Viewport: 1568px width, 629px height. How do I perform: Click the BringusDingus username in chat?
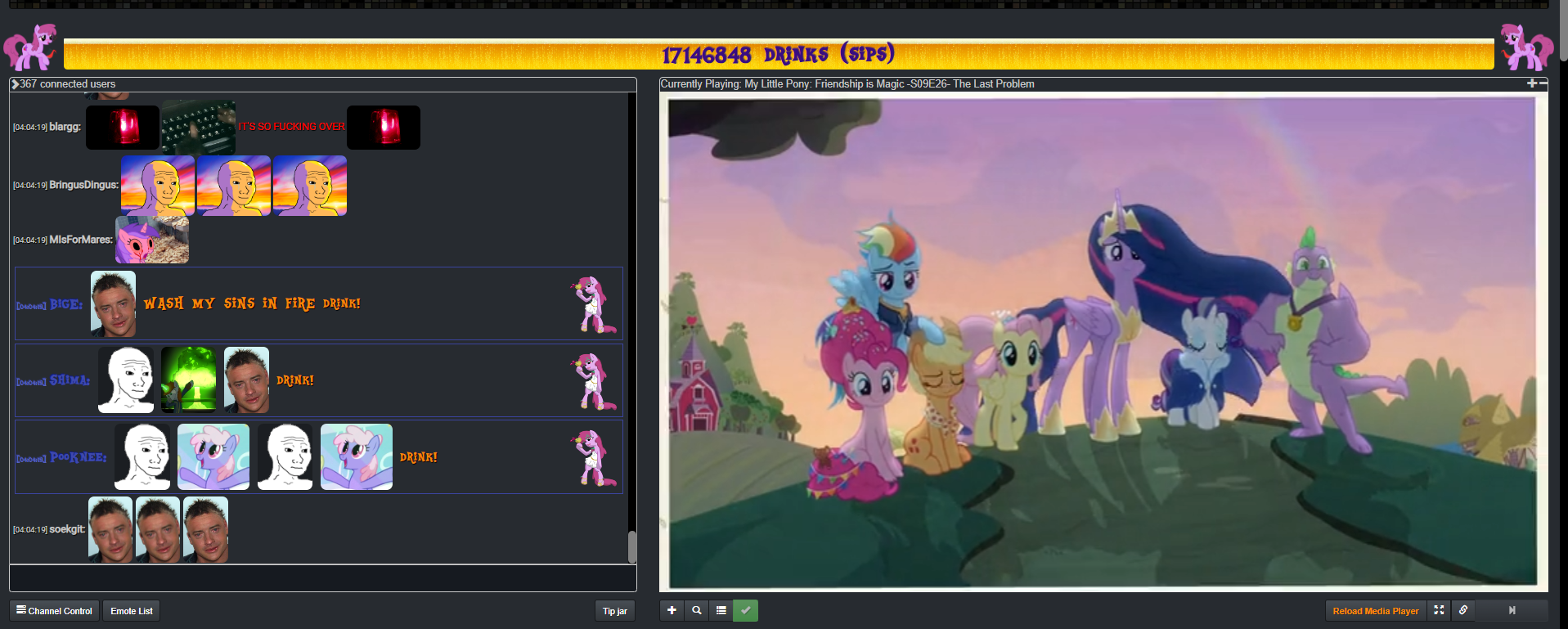83,185
